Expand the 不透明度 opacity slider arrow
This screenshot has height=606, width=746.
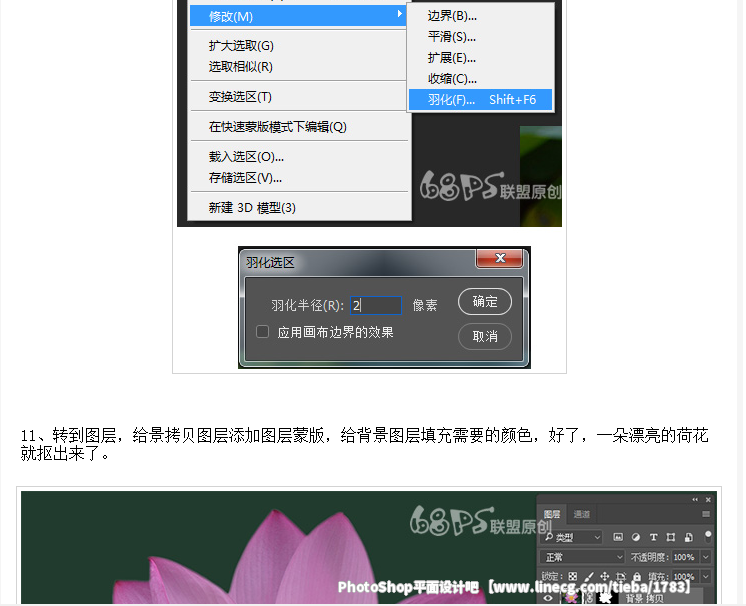pyautogui.click(x=706, y=557)
